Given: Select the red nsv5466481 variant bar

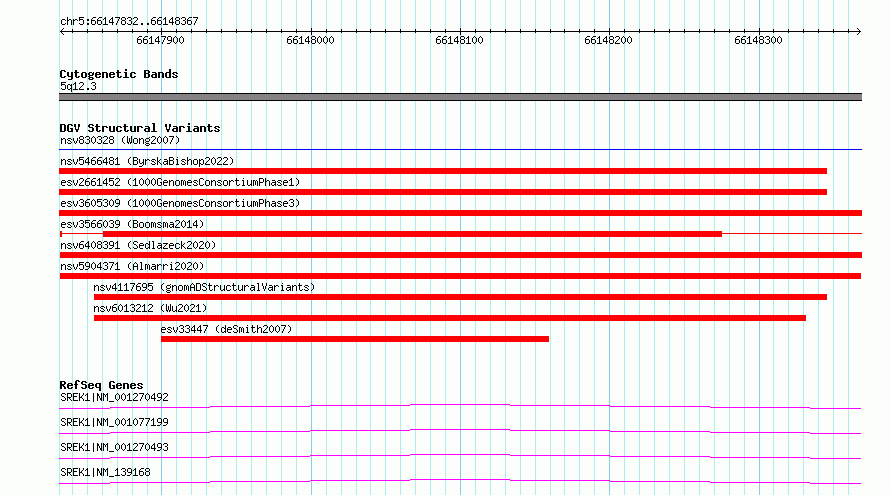Looking at the screenshot, I should (443, 171).
